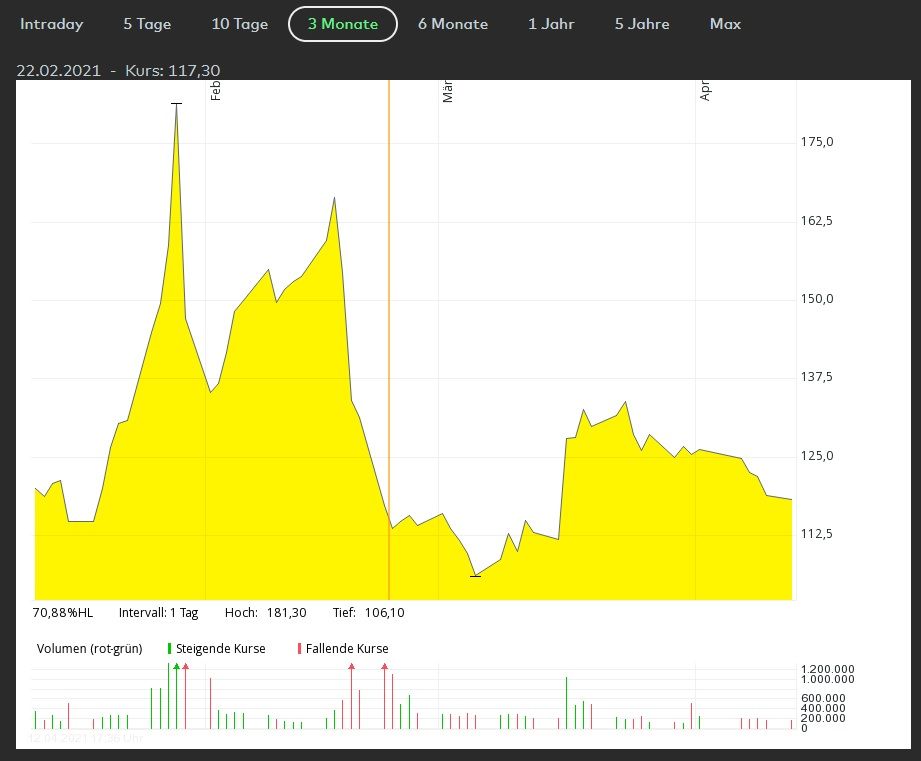The height and width of the screenshot is (761, 921).
Task: Click the tallest green volume bar in late March
Action: point(566,703)
